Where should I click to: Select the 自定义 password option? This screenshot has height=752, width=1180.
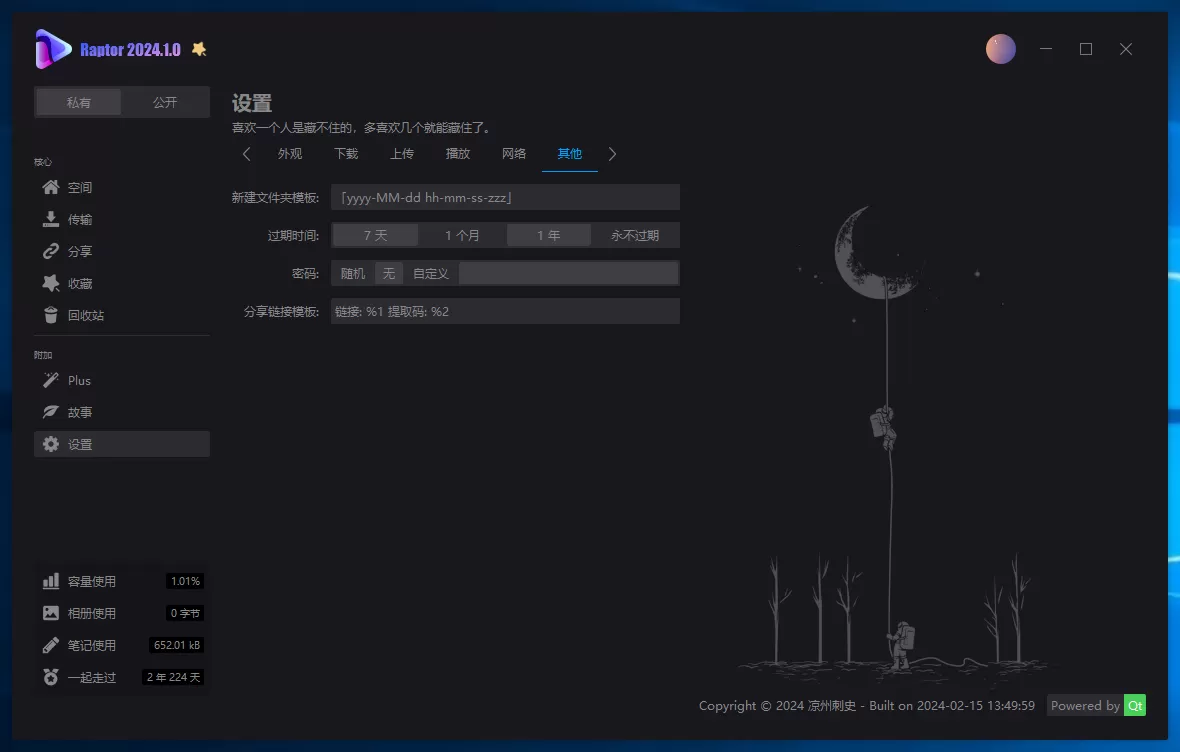point(430,272)
